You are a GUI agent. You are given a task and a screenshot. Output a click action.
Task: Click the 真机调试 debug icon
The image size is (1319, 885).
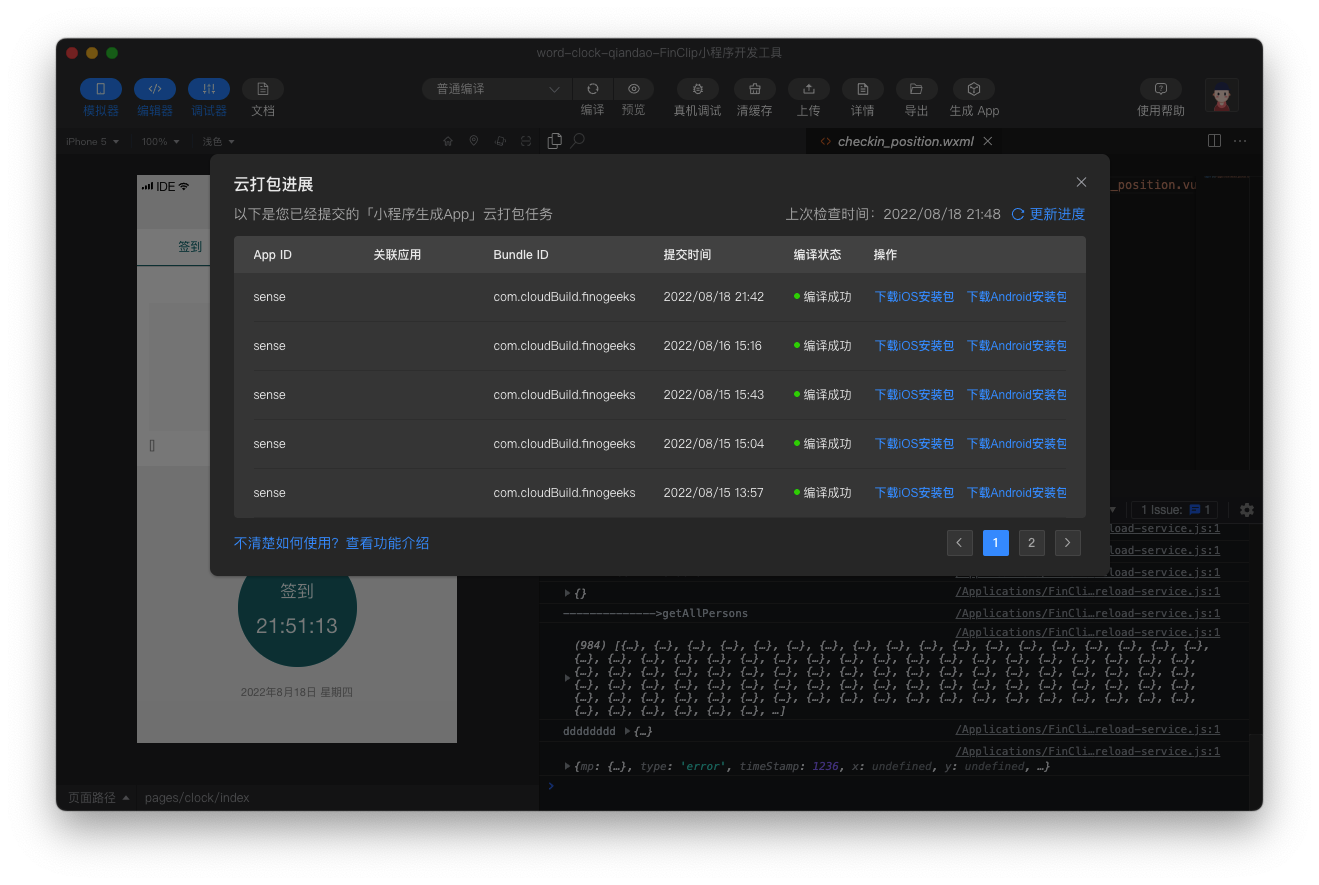[x=697, y=89]
